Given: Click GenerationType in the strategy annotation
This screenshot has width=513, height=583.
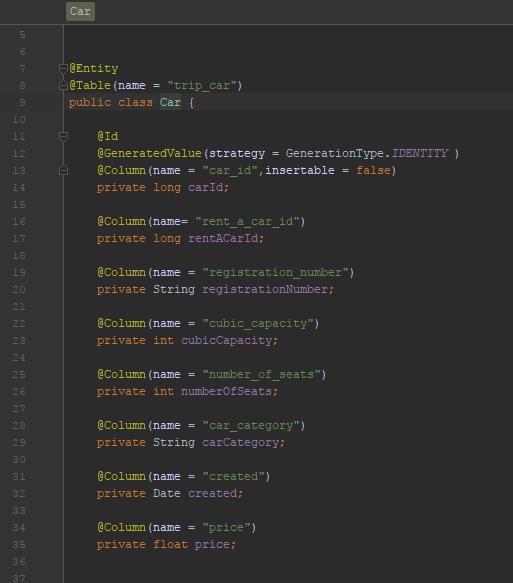Looking at the screenshot, I should [334, 154].
